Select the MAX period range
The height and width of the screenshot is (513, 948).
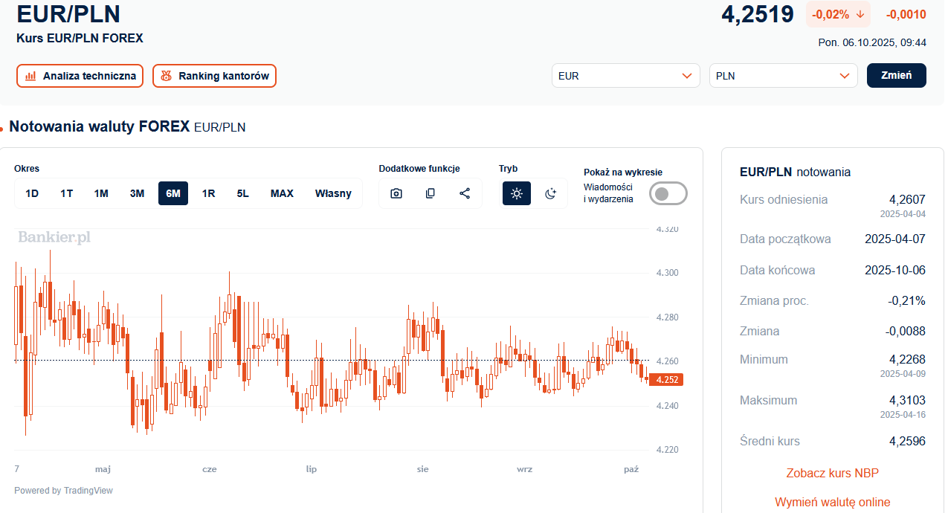pos(282,193)
